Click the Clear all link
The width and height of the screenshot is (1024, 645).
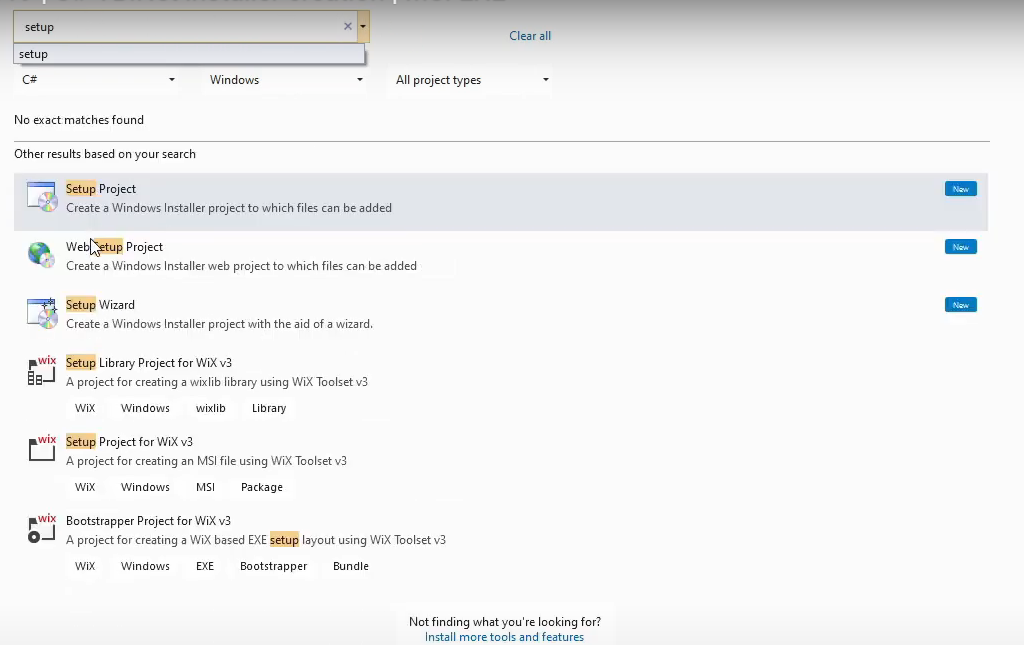click(x=530, y=36)
